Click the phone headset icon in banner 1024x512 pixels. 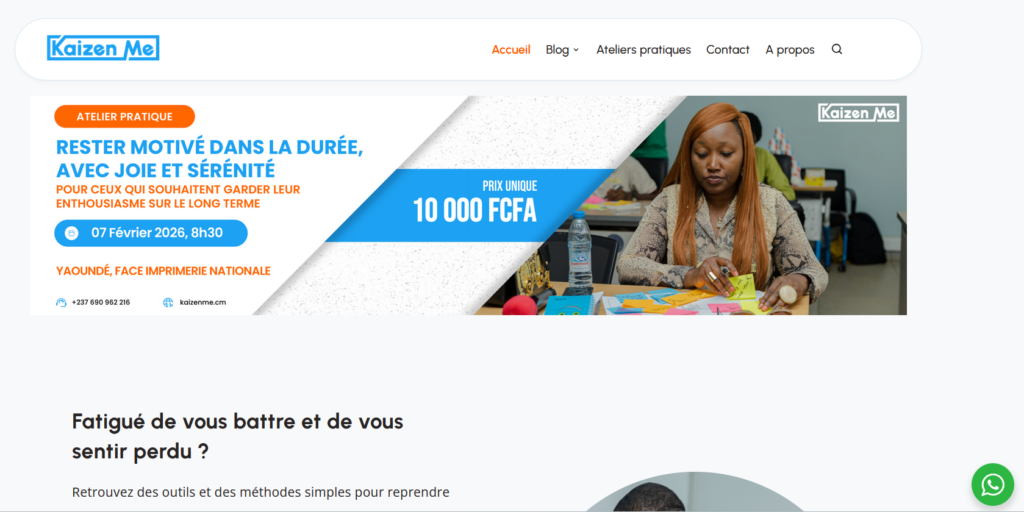pos(61,302)
